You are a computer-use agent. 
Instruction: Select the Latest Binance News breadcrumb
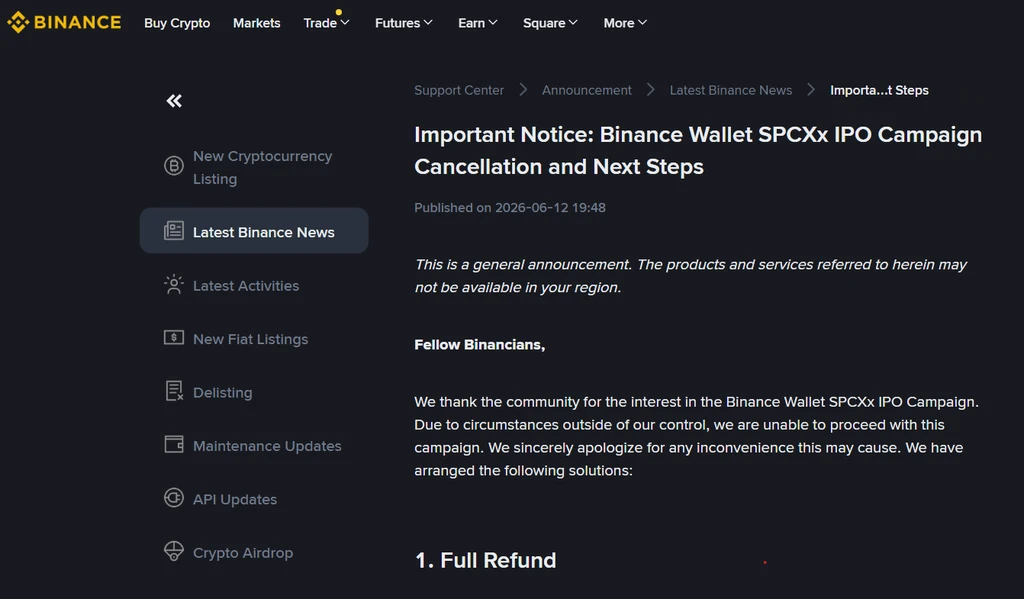(x=731, y=90)
